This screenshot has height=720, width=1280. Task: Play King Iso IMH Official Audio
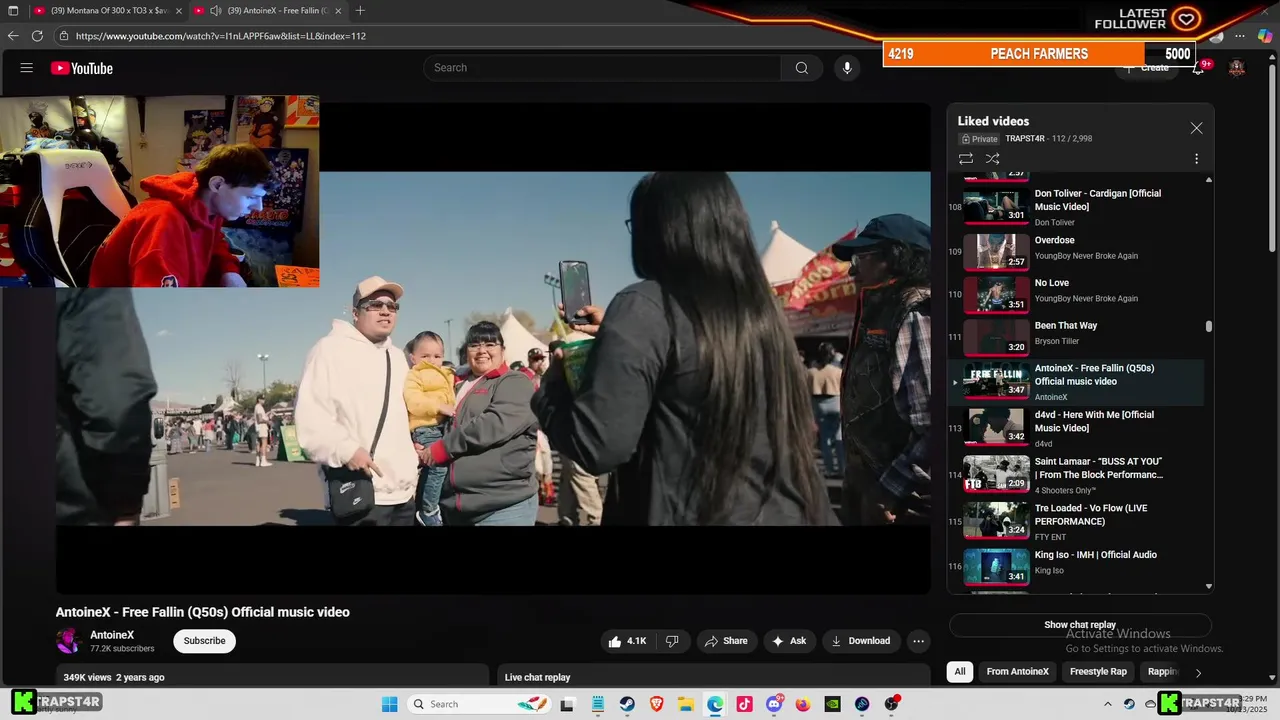coord(1076,566)
